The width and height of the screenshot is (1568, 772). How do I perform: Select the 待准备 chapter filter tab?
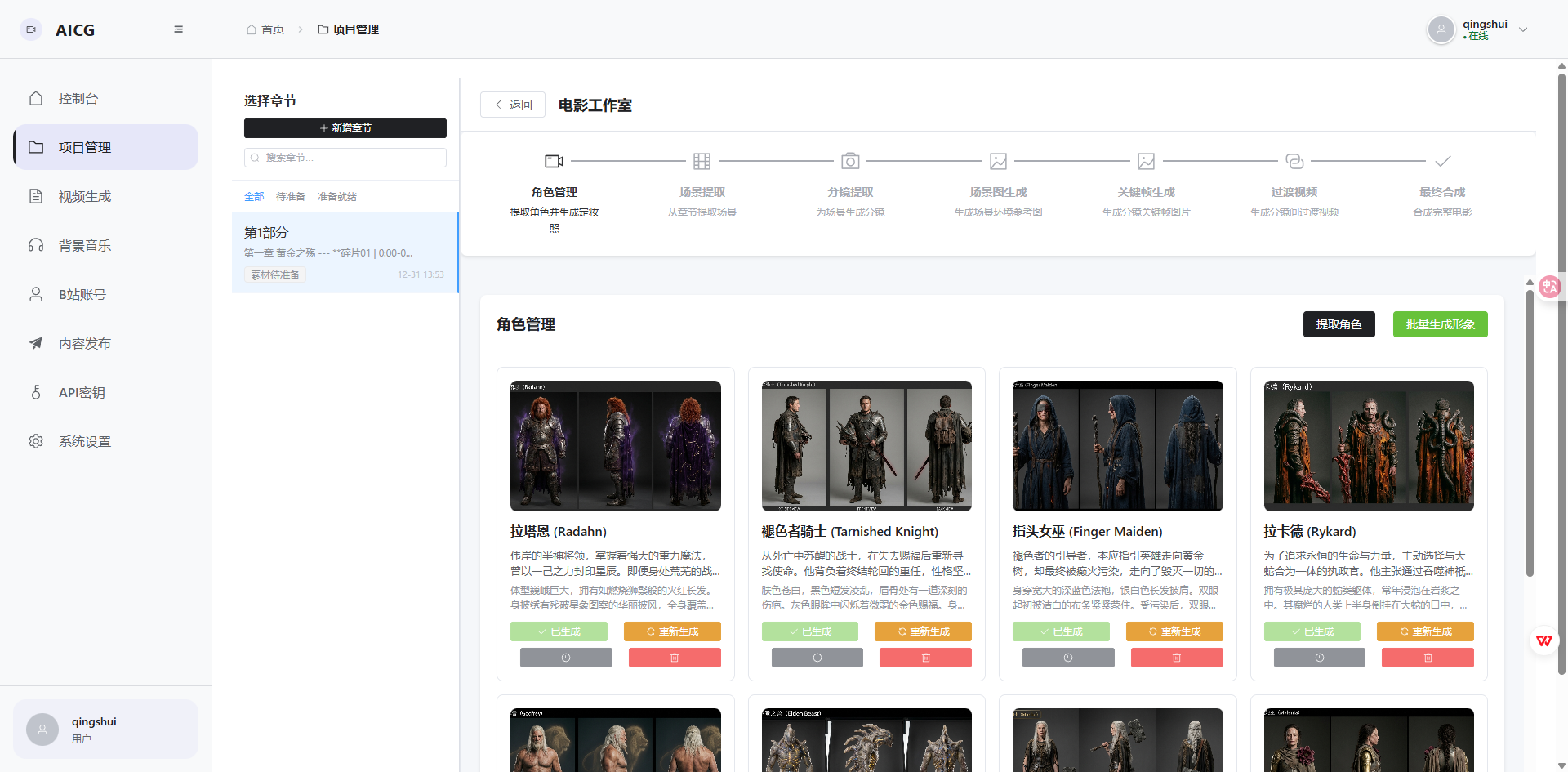coord(291,197)
